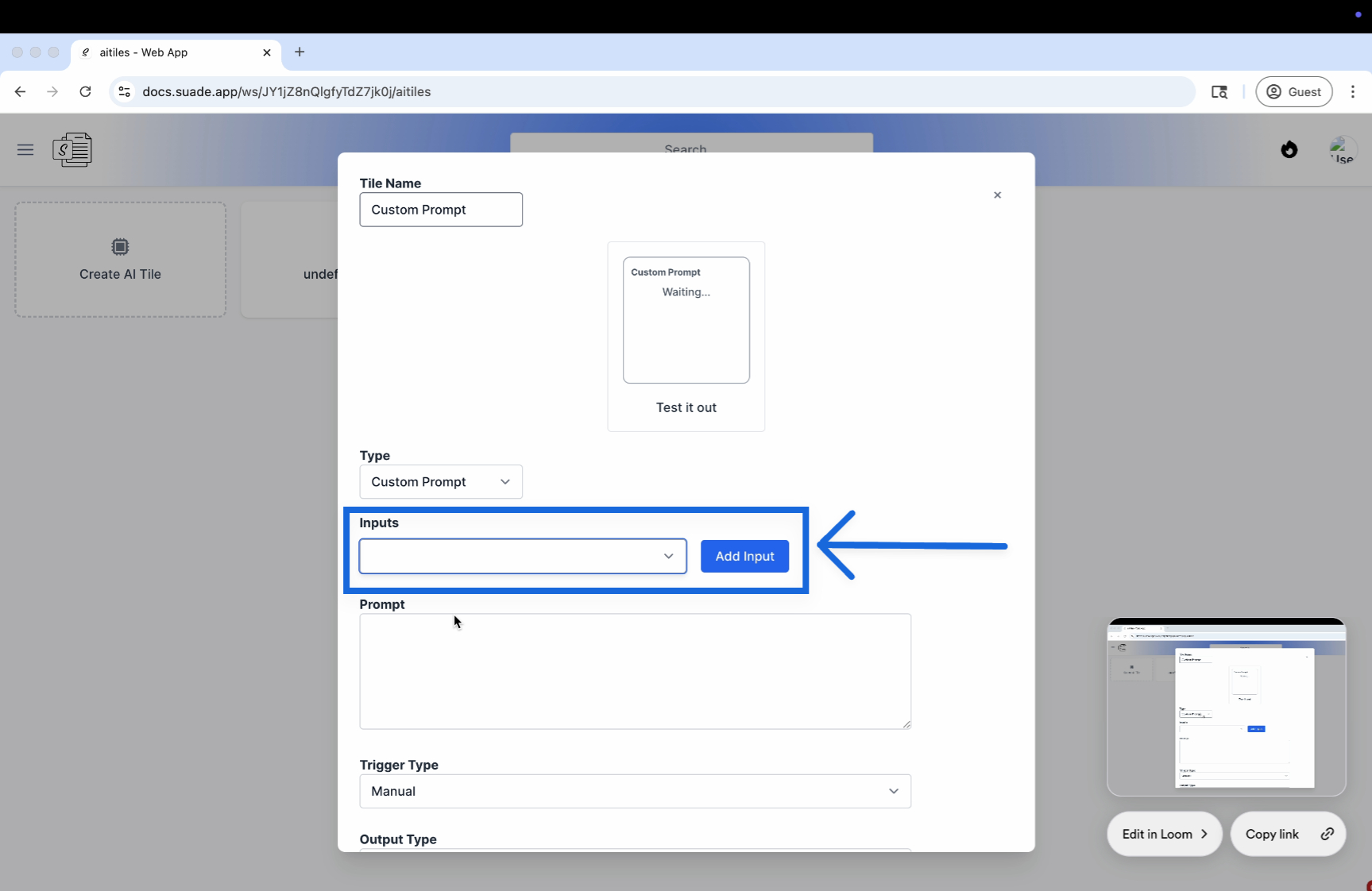1372x891 pixels.
Task: Click the reader mode search icon in toolbar
Action: tap(1219, 91)
